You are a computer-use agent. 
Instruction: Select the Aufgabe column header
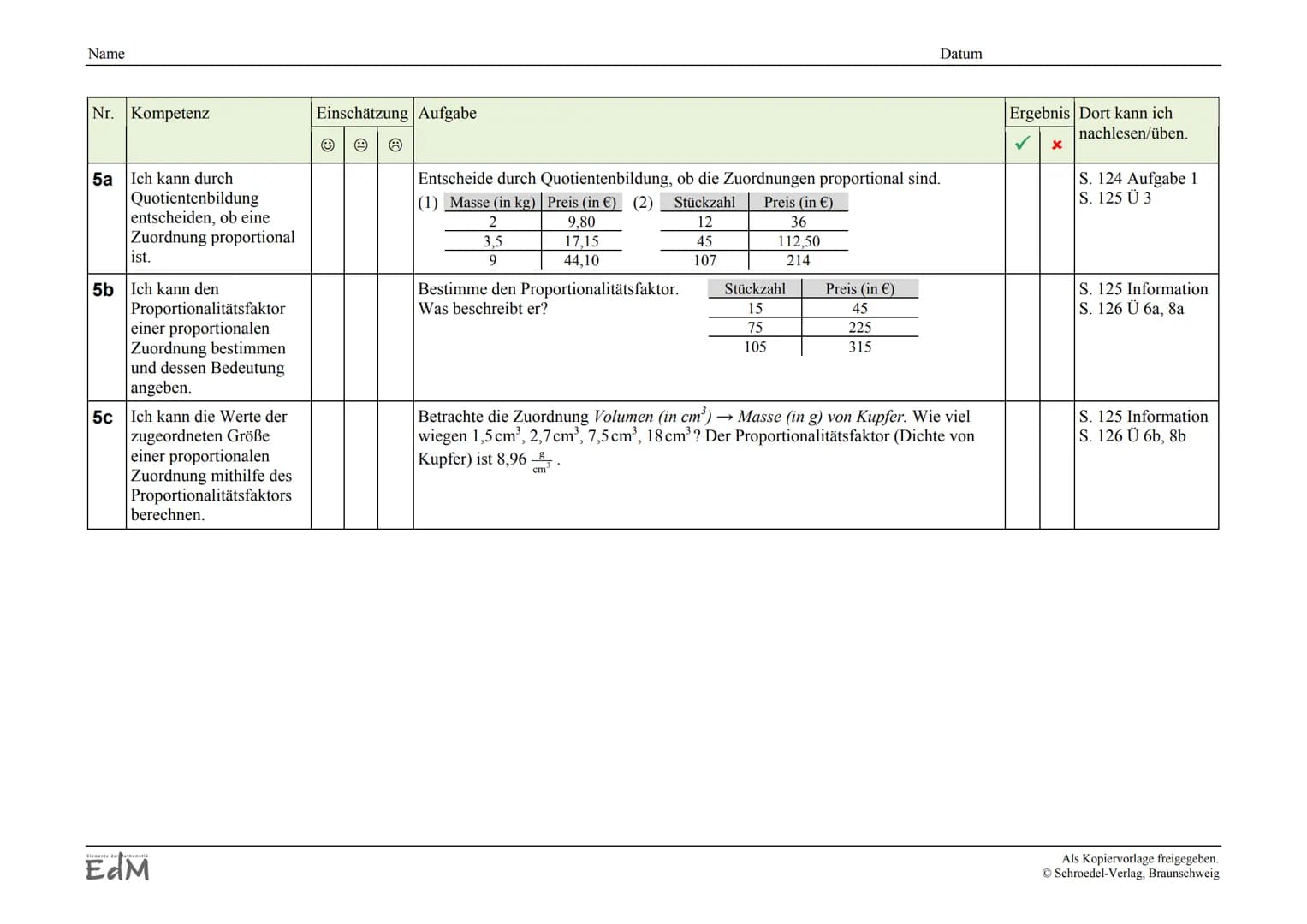point(448,113)
